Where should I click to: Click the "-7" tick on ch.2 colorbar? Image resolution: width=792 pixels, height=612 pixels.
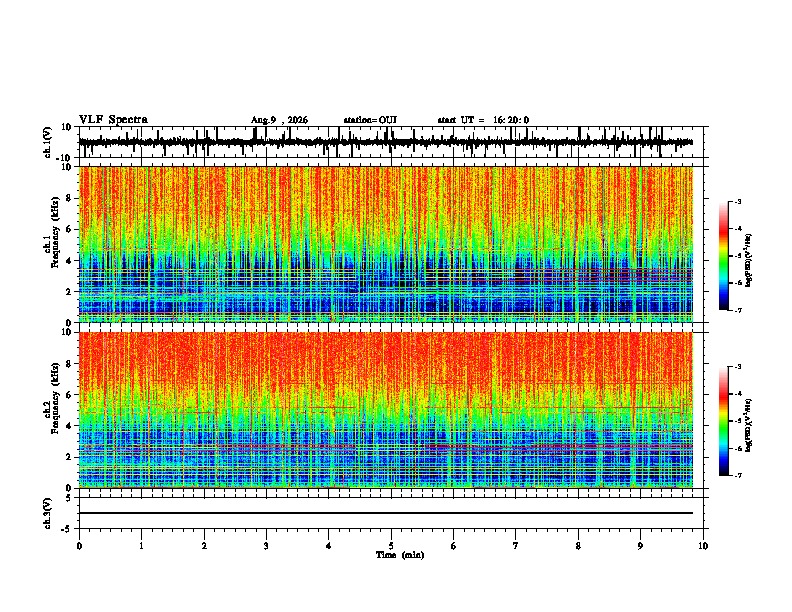[737, 475]
